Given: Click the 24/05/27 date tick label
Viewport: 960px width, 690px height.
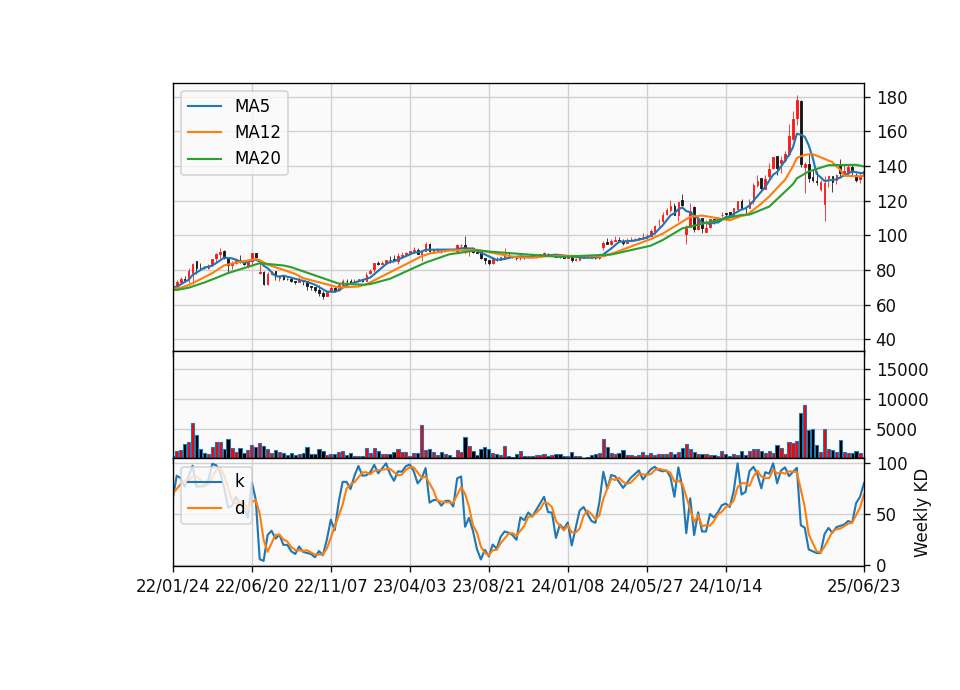Looking at the screenshot, I should 647,587.
